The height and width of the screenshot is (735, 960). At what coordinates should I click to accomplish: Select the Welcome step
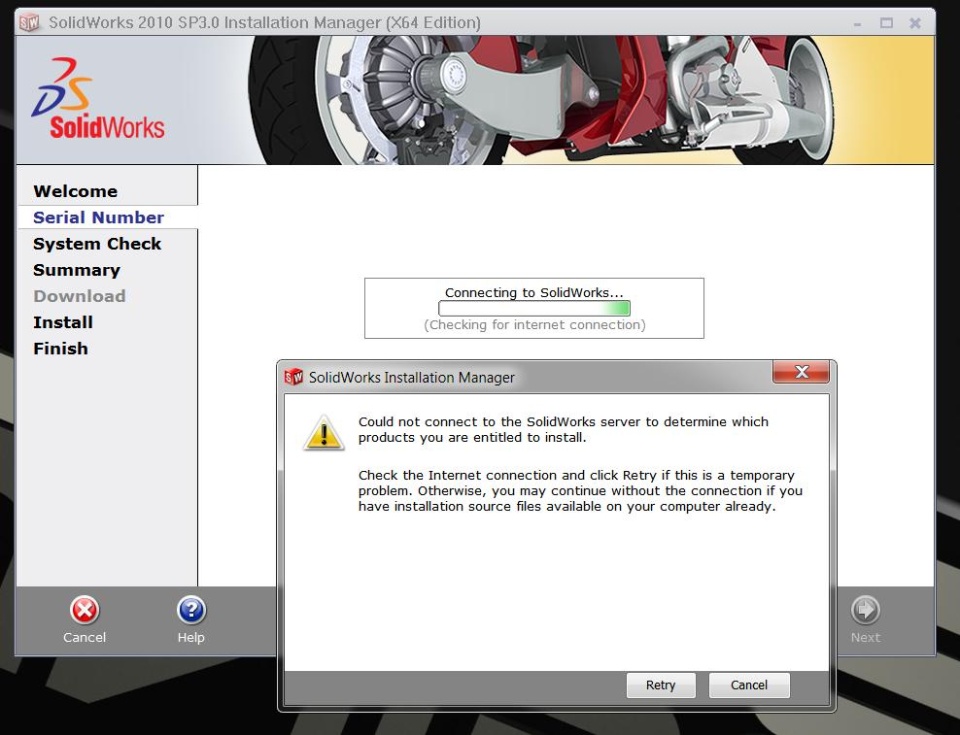(x=75, y=191)
